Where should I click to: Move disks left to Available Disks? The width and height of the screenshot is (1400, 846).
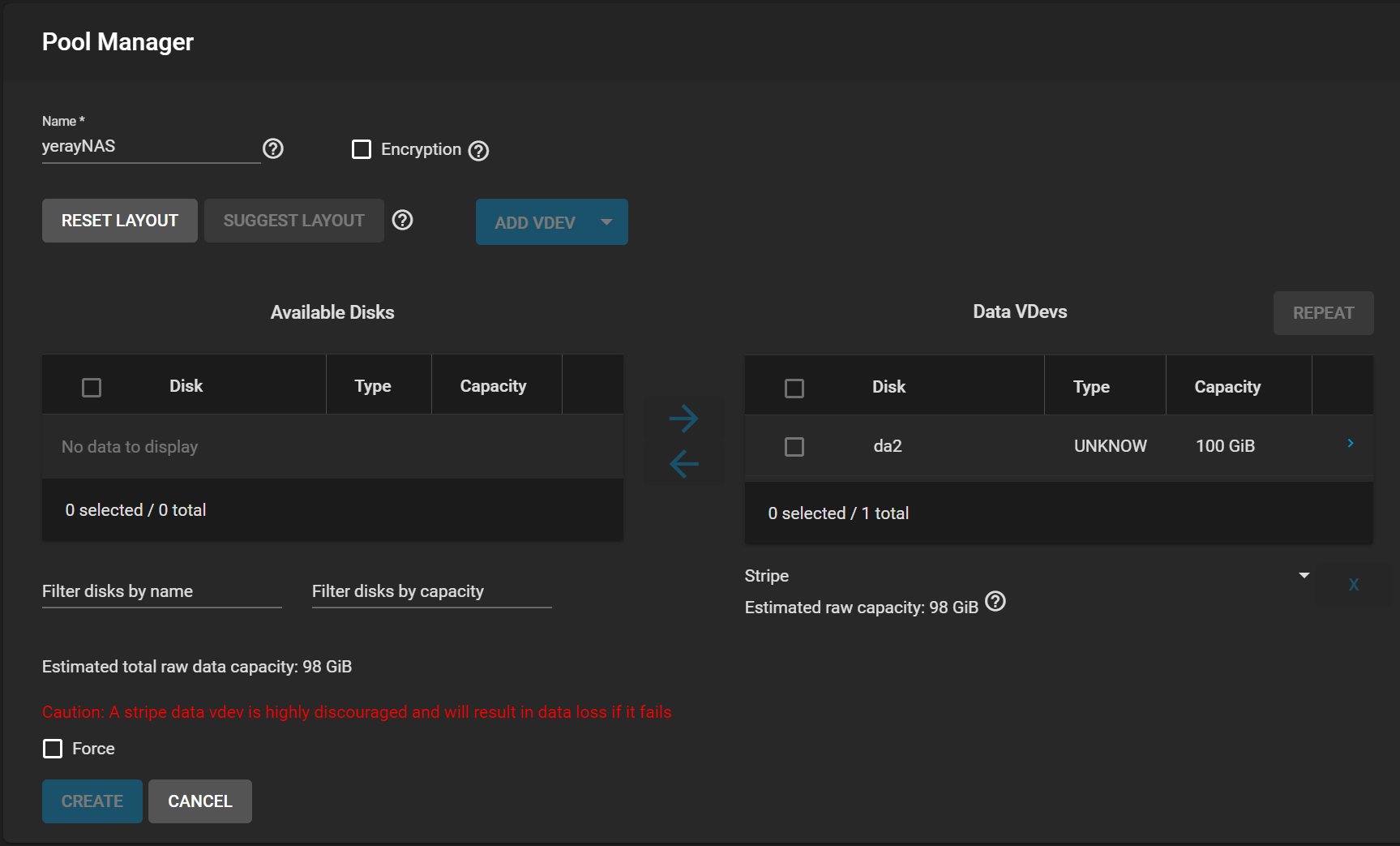pos(684,464)
